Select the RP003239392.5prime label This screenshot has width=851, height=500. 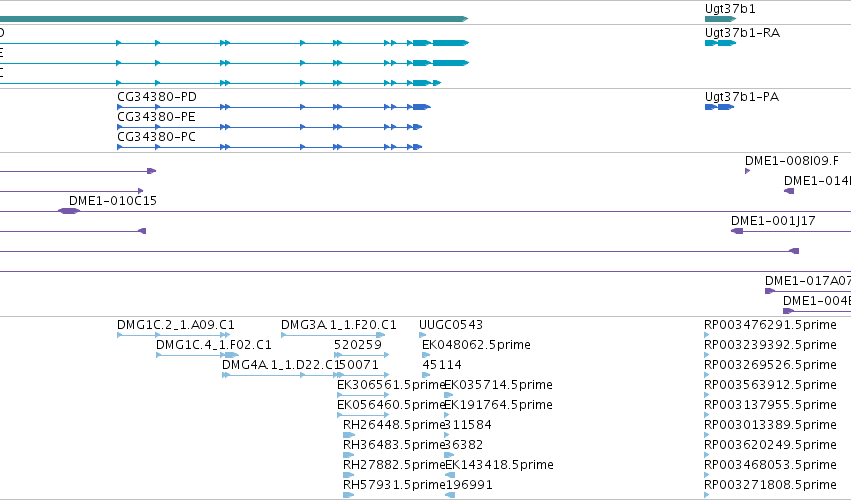click(770, 345)
